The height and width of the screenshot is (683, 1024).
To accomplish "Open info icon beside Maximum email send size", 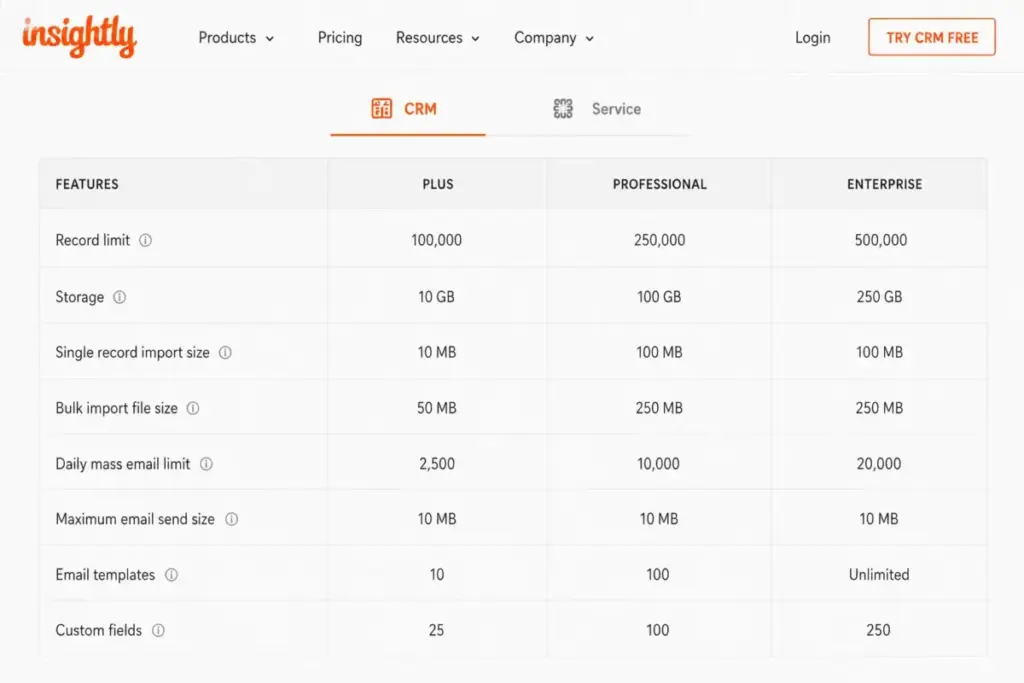I will pos(232,519).
